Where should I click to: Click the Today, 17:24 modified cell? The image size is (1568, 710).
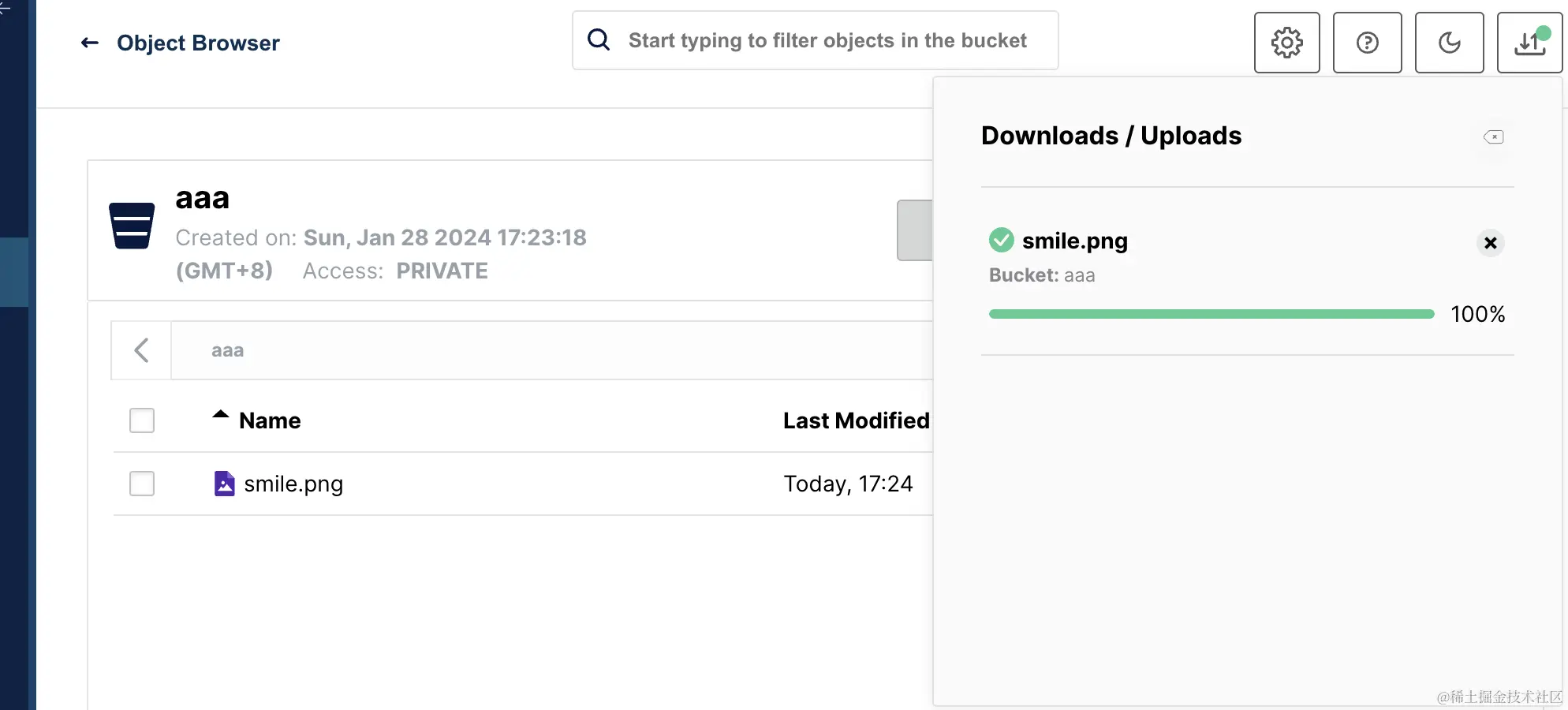[848, 484]
